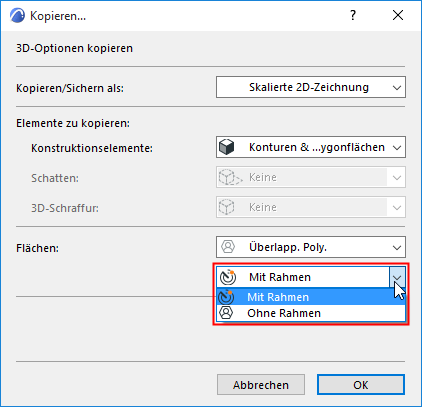Confirm the dialog with OK
This screenshot has height=407, width=422.
(x=361, y=385)
